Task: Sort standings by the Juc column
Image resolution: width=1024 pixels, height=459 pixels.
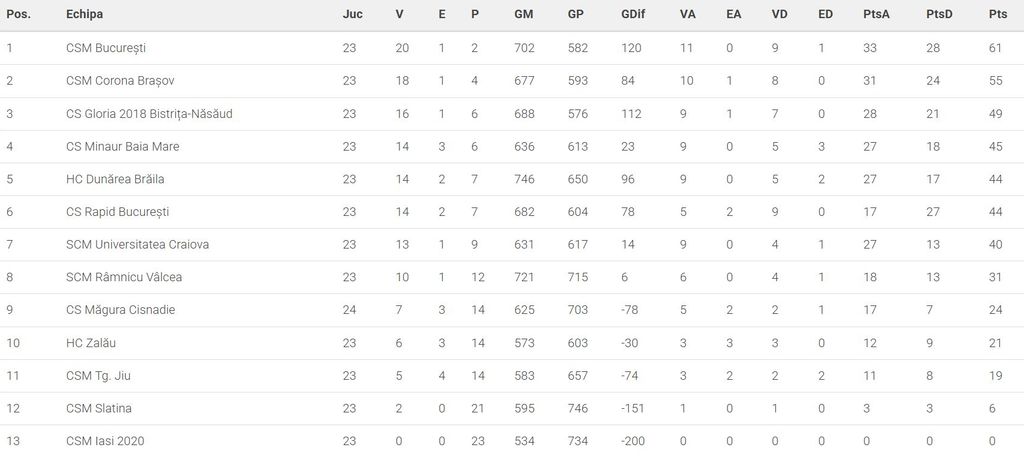Action: point(352,15)
